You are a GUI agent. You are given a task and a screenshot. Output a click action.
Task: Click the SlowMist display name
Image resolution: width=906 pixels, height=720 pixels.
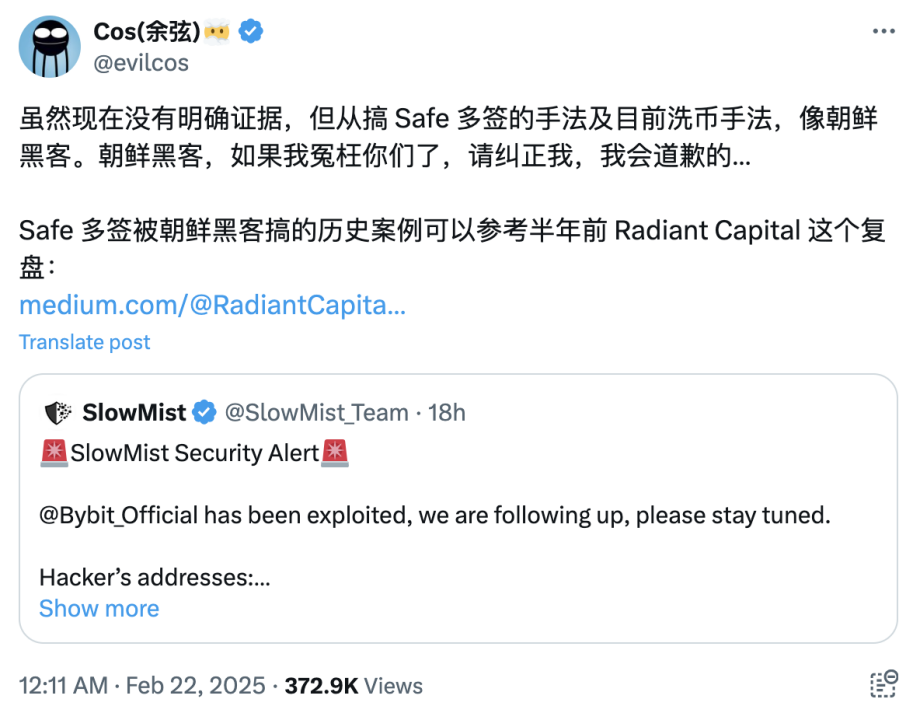point(134,412)
